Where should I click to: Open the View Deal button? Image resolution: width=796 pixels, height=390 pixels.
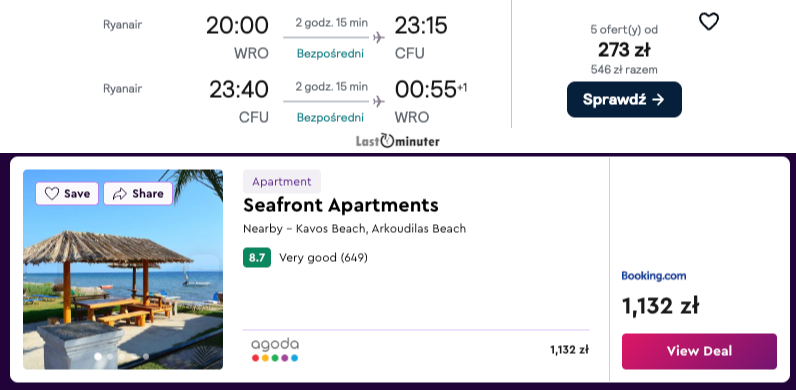tap(699, 351)
